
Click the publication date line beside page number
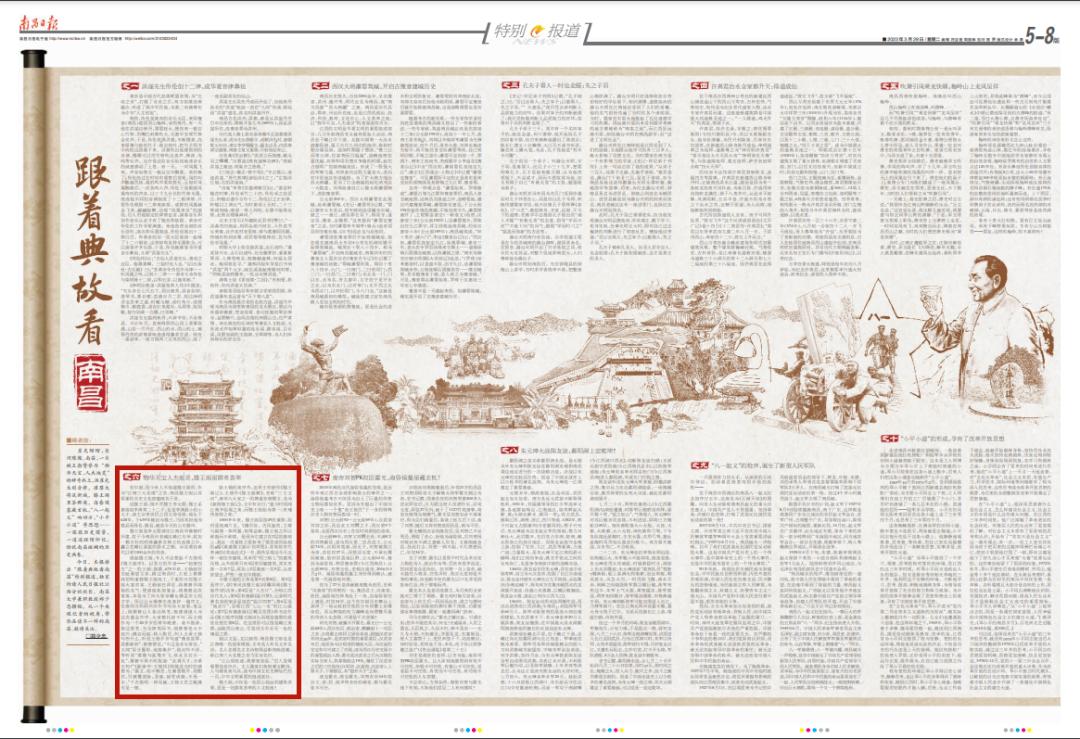[x=951, y=40]
